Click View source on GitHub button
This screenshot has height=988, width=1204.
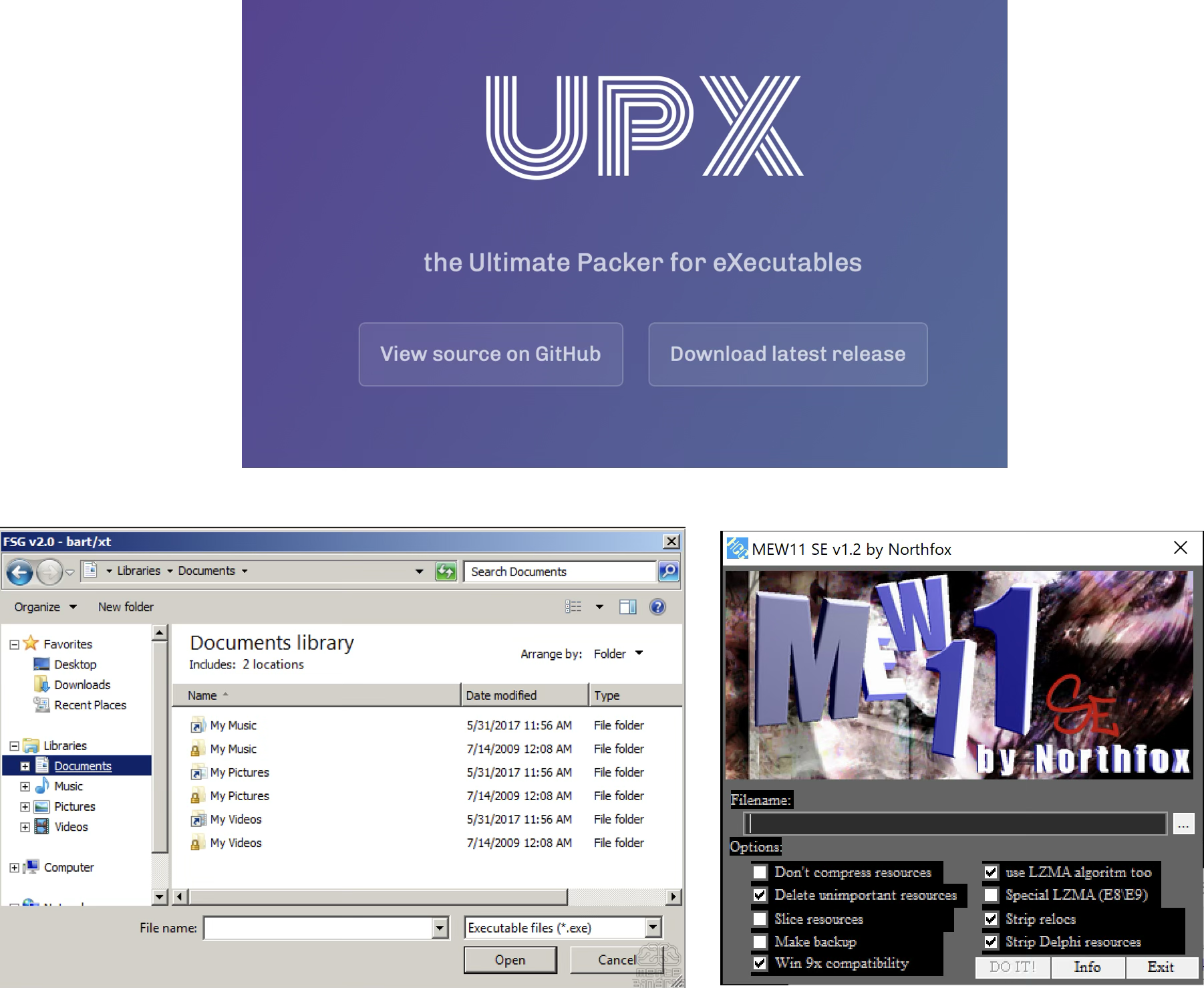coord(490,354)
